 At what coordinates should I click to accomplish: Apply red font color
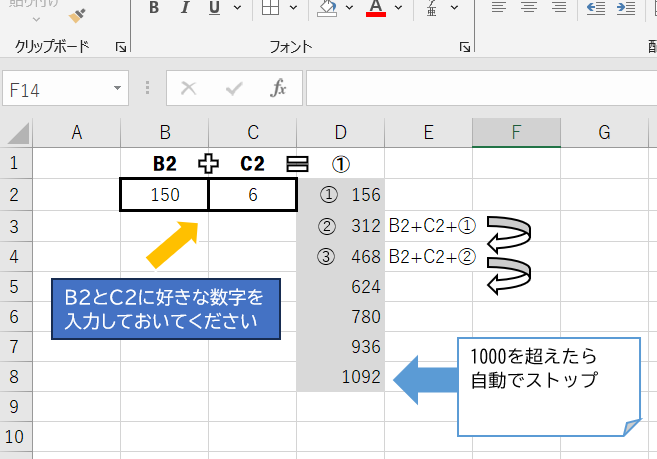(376, 9)
